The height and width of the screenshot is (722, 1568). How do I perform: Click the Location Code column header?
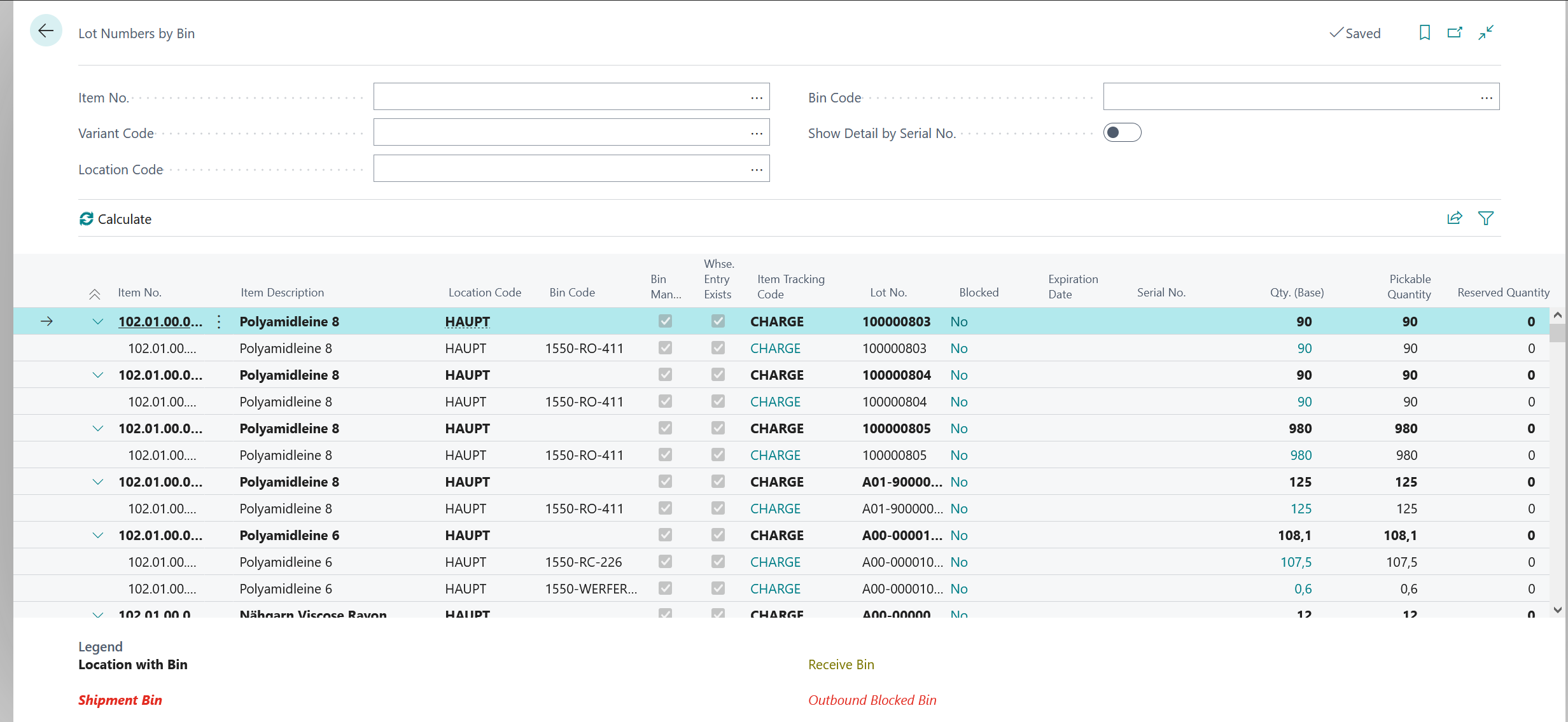tap(484, 293)
